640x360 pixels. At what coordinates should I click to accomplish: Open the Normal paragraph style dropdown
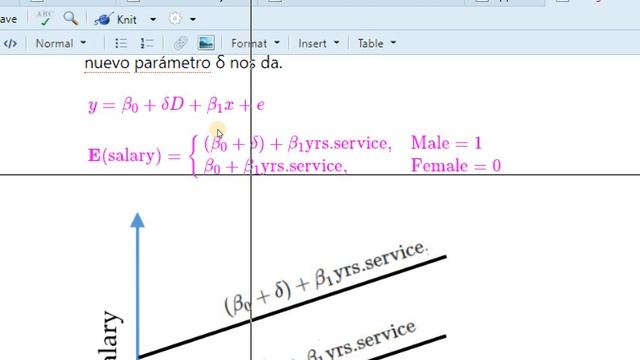(x=61, y=43)
